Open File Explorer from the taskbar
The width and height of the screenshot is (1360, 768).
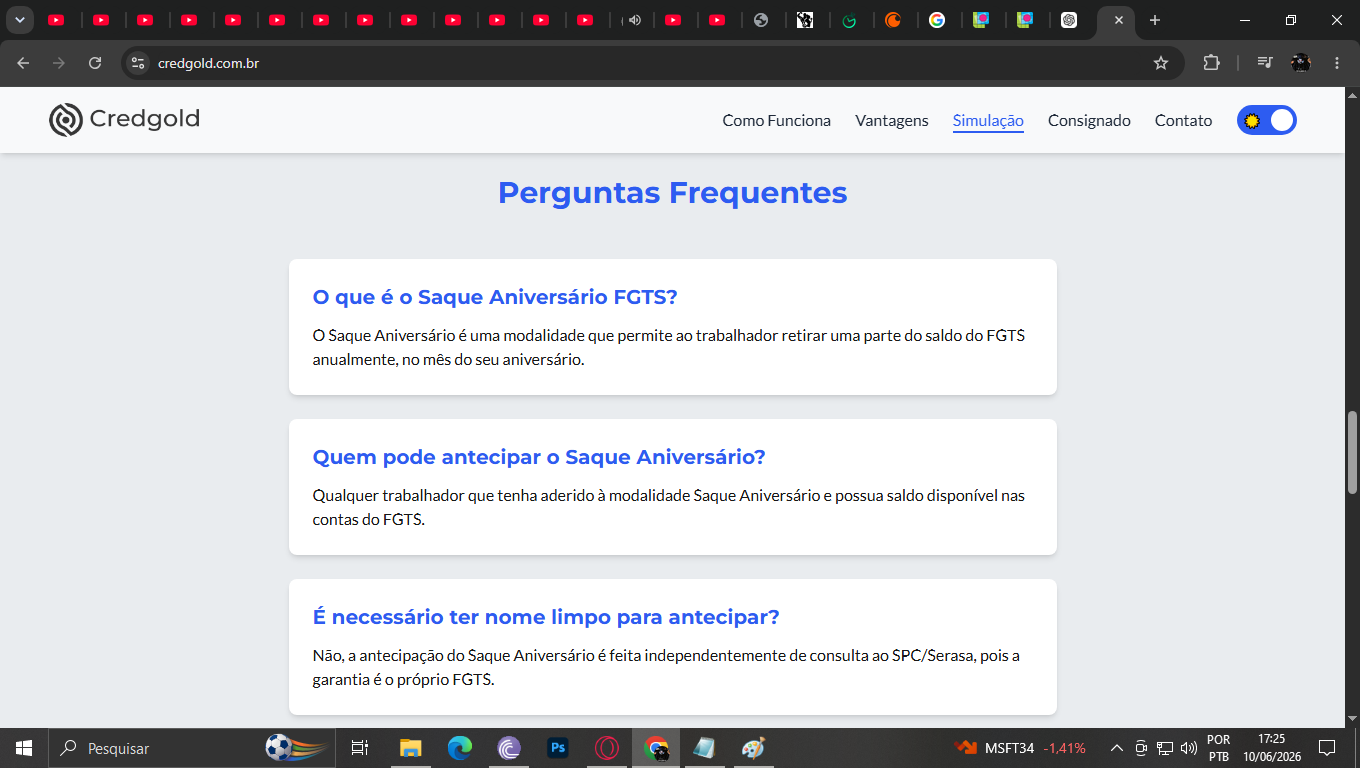(x=411, y=748)
